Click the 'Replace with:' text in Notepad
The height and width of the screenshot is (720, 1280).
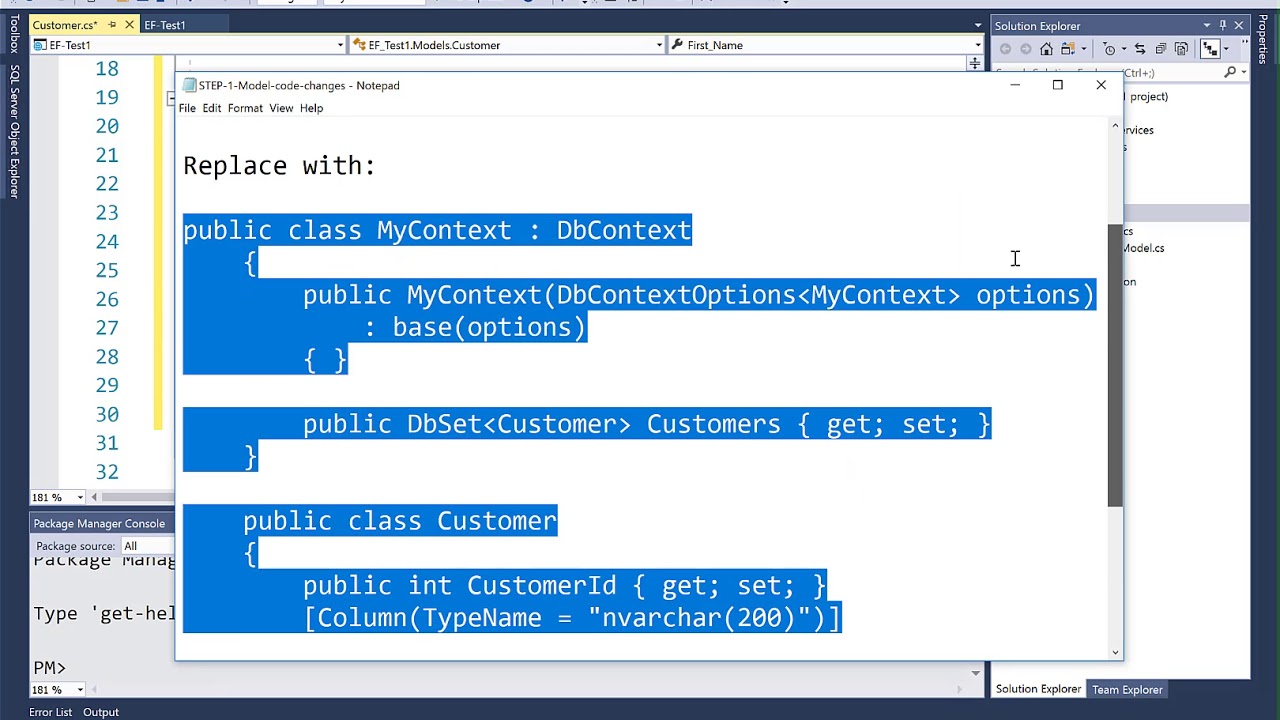coord(279,166)
